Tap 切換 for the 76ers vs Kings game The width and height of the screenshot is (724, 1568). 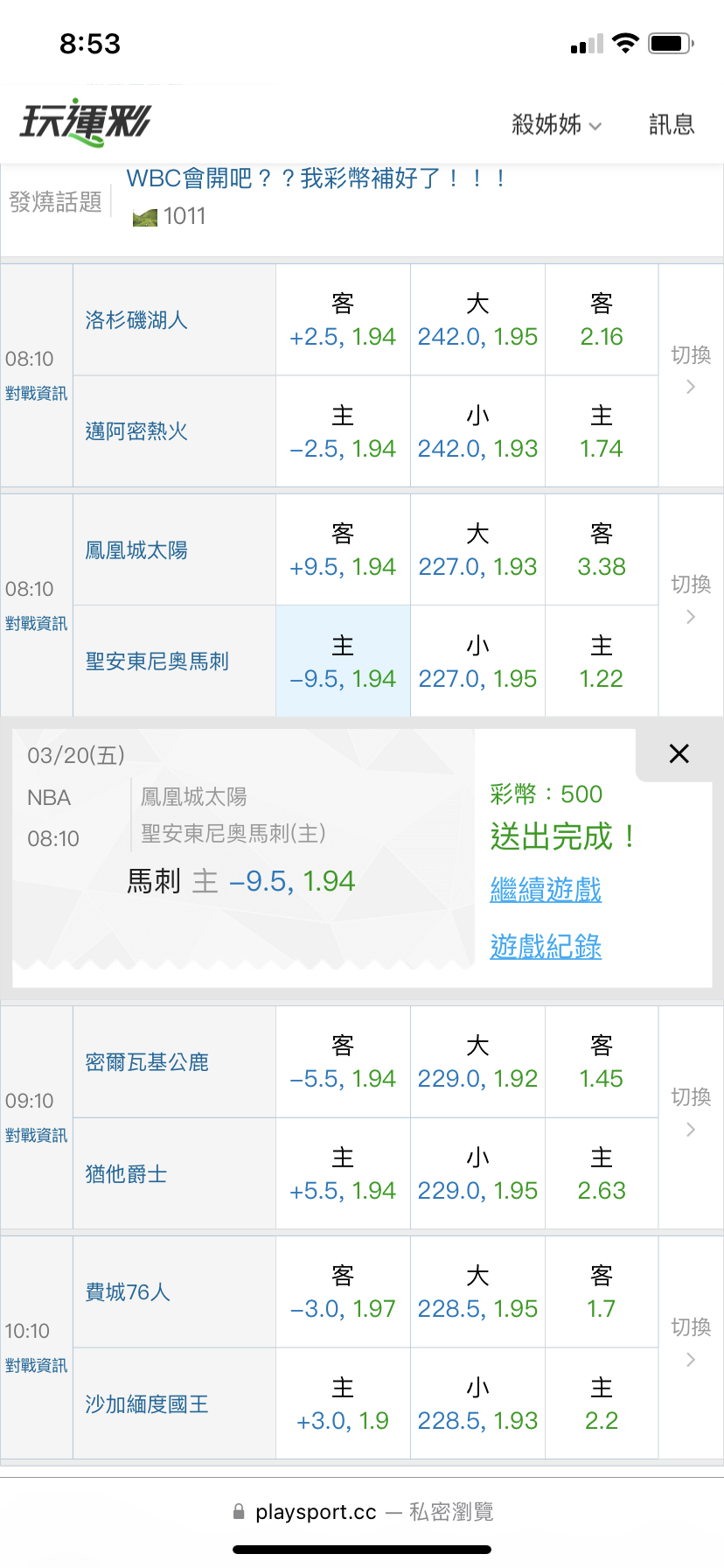tap(691, 1342)
